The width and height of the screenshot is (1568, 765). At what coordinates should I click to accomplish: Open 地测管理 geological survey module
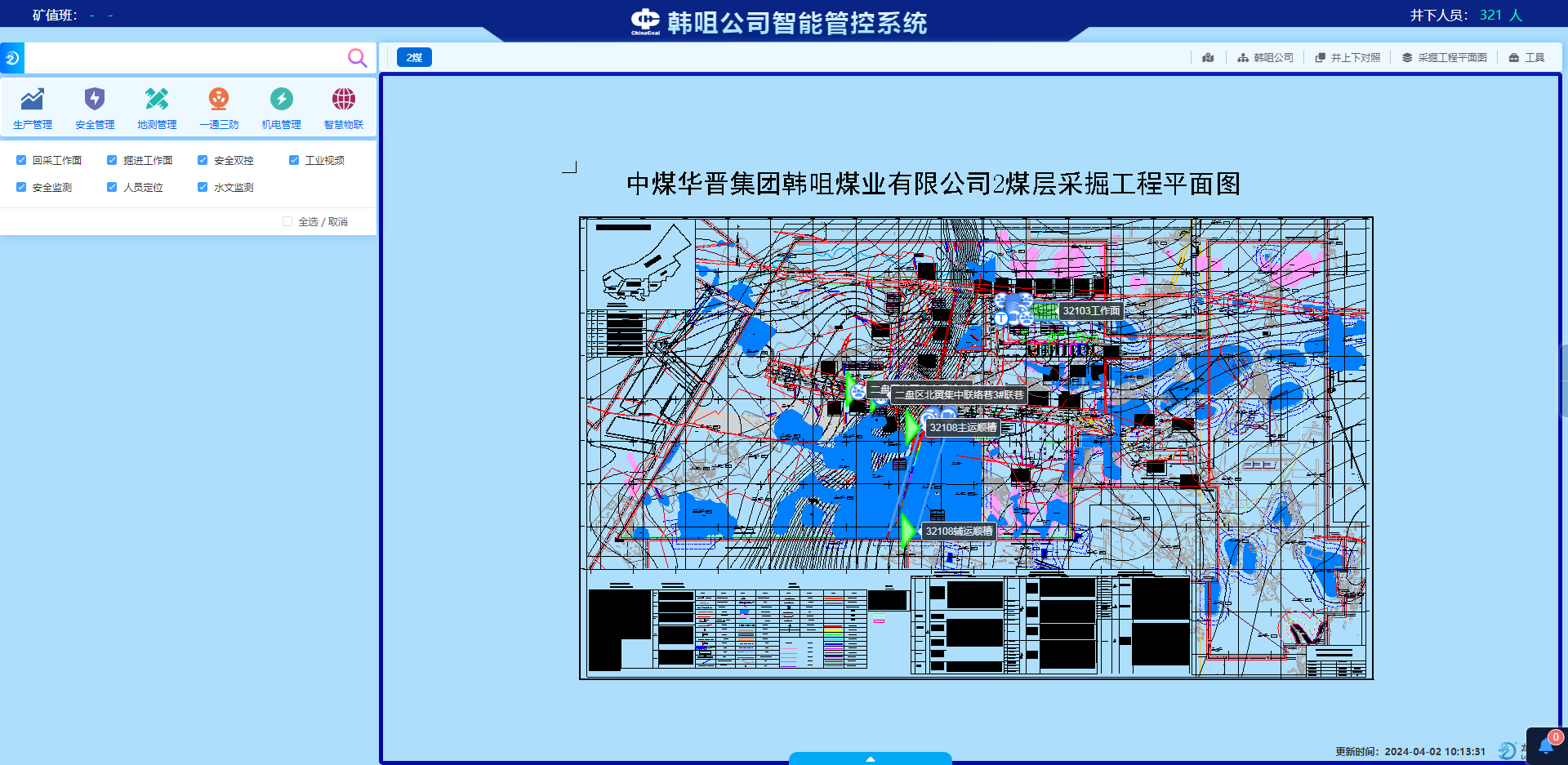pos(157,108)
